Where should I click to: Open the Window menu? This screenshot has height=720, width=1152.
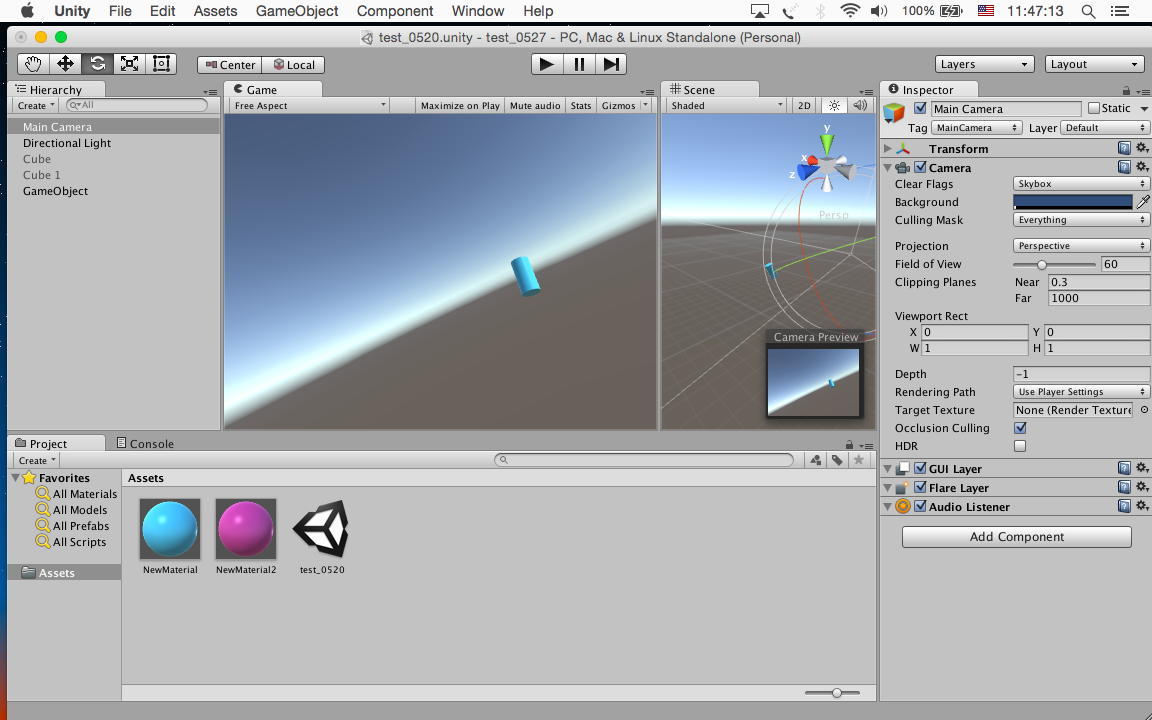pyautogui.click(x=478, y=11)
